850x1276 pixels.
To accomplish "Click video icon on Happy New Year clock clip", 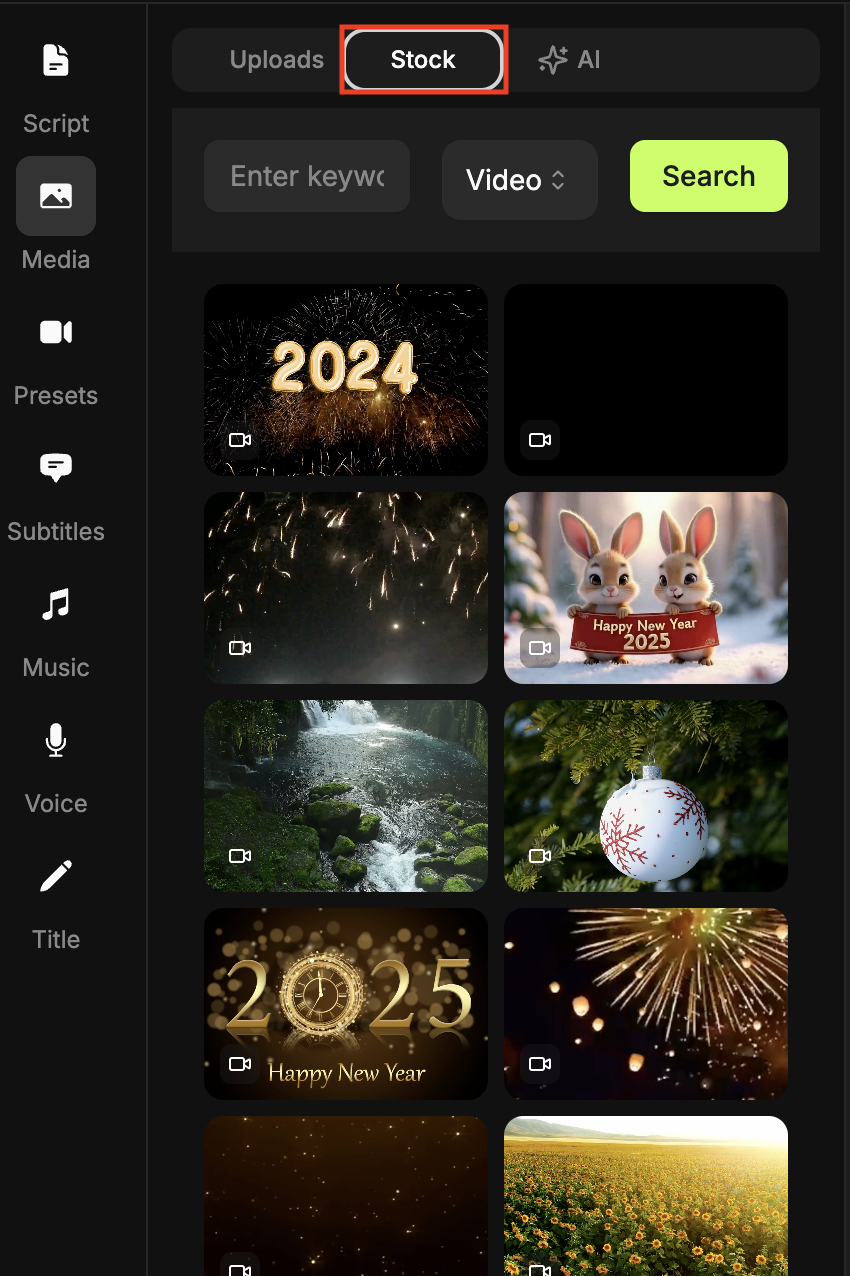I will (240, 1064).
